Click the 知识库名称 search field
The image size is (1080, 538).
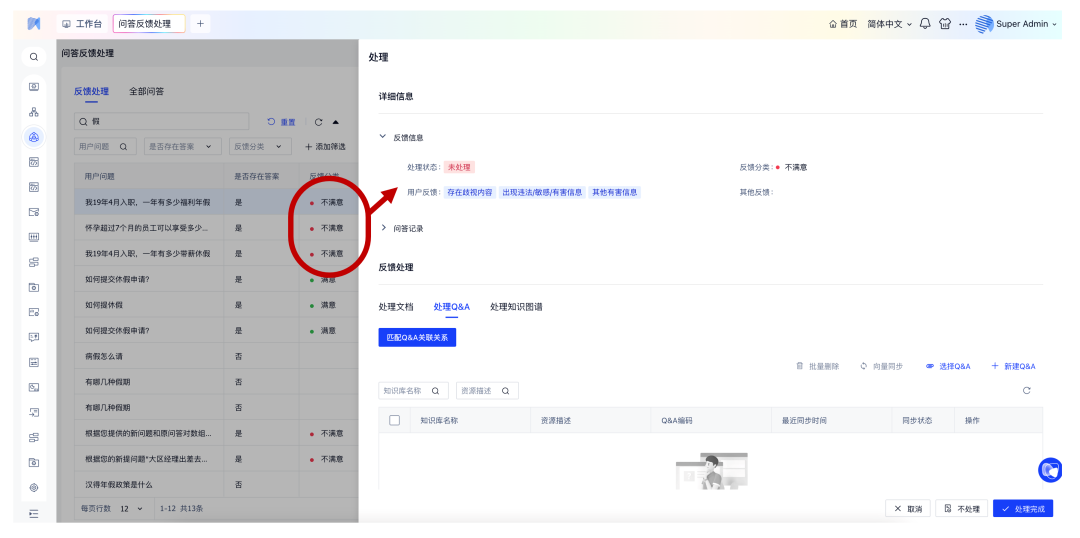click(x=405, y=391)
